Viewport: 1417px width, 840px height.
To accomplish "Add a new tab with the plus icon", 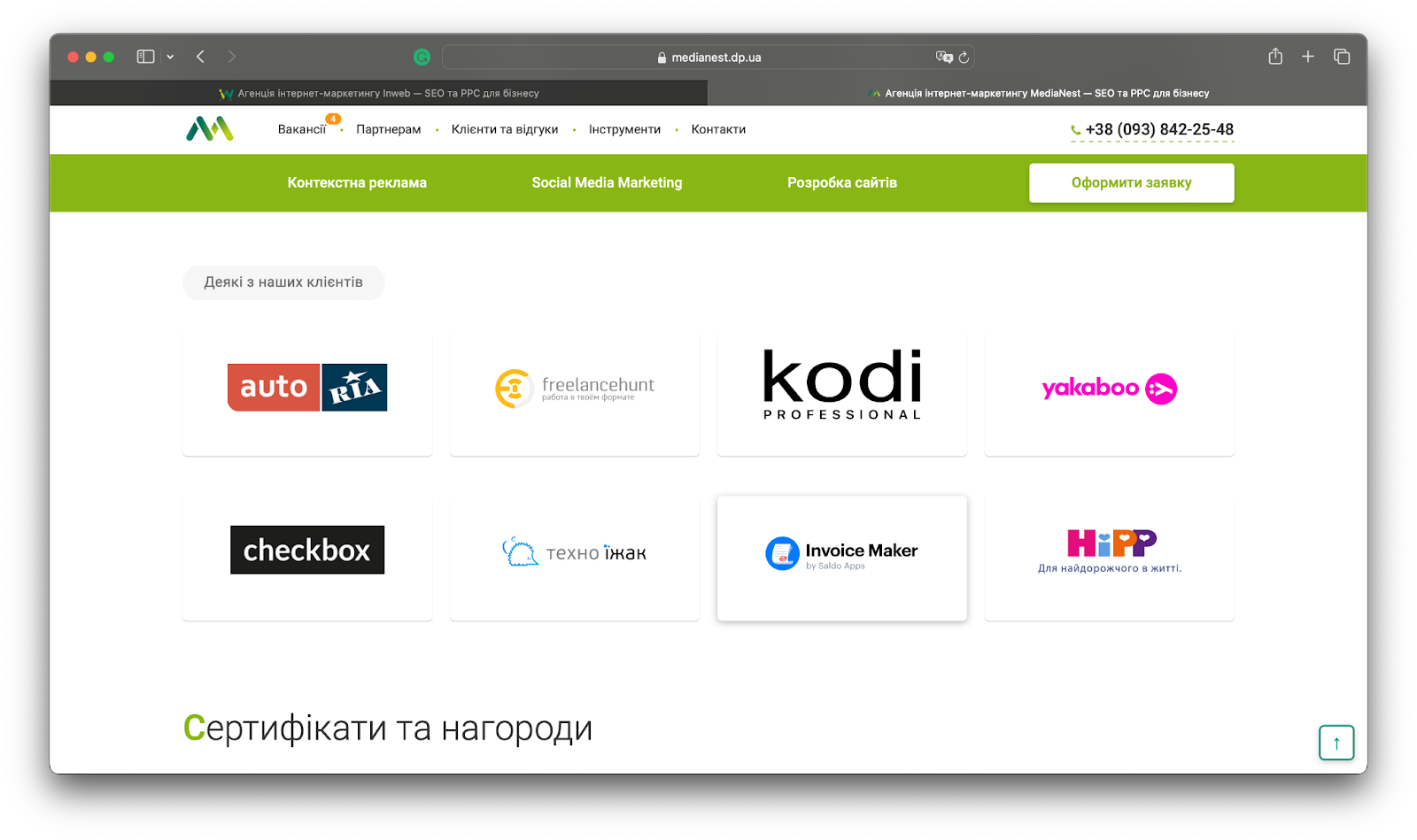I will click(x=1308, y=57).
